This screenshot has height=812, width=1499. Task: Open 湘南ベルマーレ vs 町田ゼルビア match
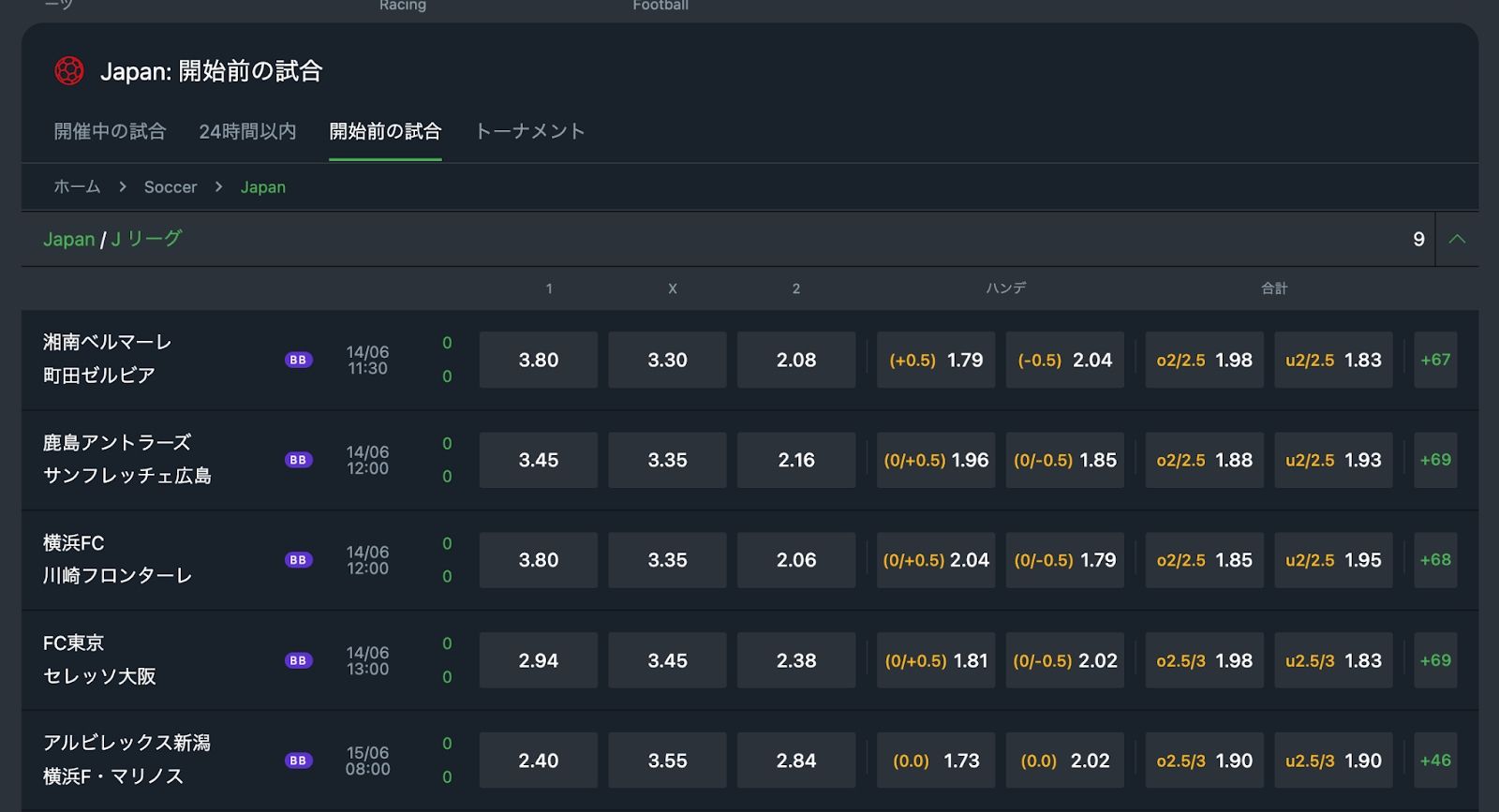pyautogui.click(x=108, y=359)
